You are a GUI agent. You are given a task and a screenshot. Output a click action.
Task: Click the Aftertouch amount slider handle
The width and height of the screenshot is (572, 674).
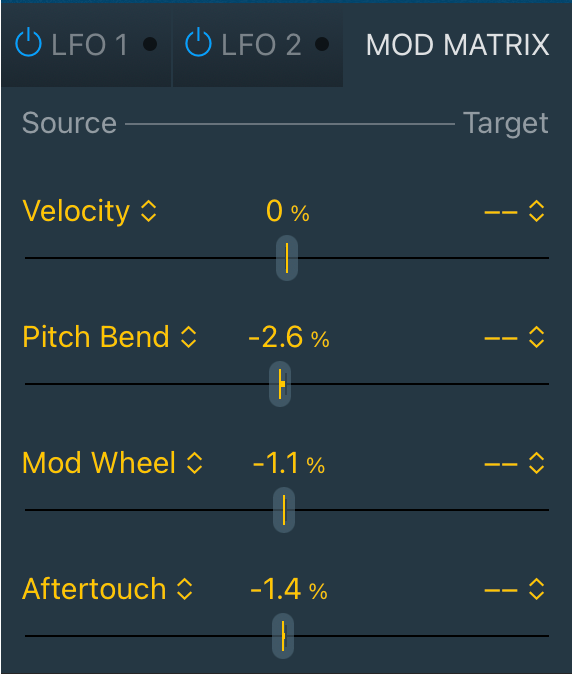[x=283, y=636]
